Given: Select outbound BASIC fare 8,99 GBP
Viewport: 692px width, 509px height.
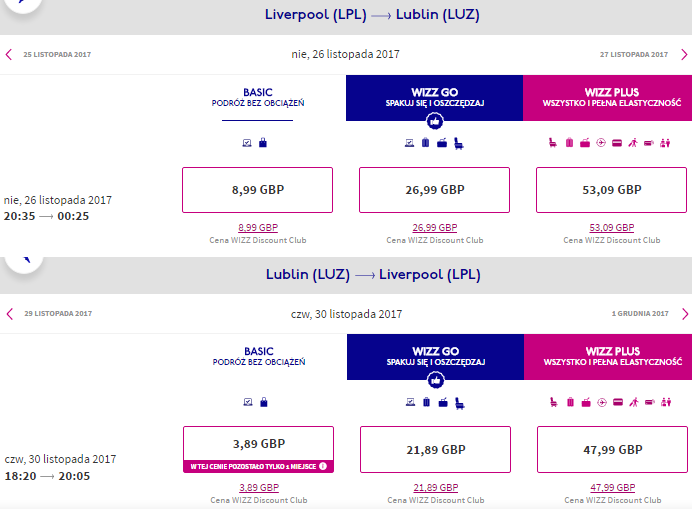Looking at the screenshot, I should click(257, 190).
